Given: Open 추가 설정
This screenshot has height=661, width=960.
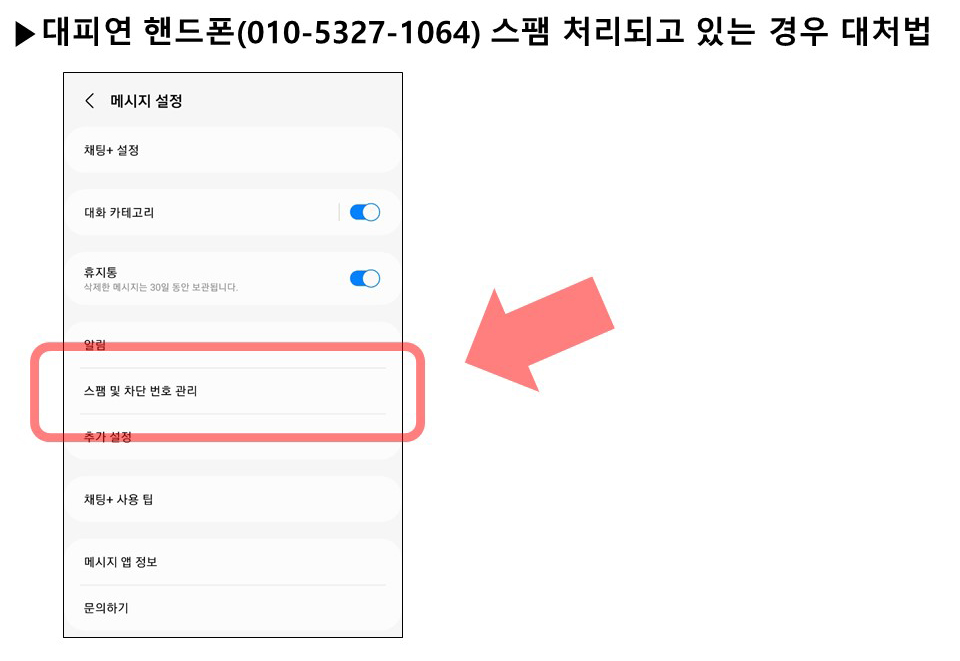Looking at the screenshot, I should [108, 436].
